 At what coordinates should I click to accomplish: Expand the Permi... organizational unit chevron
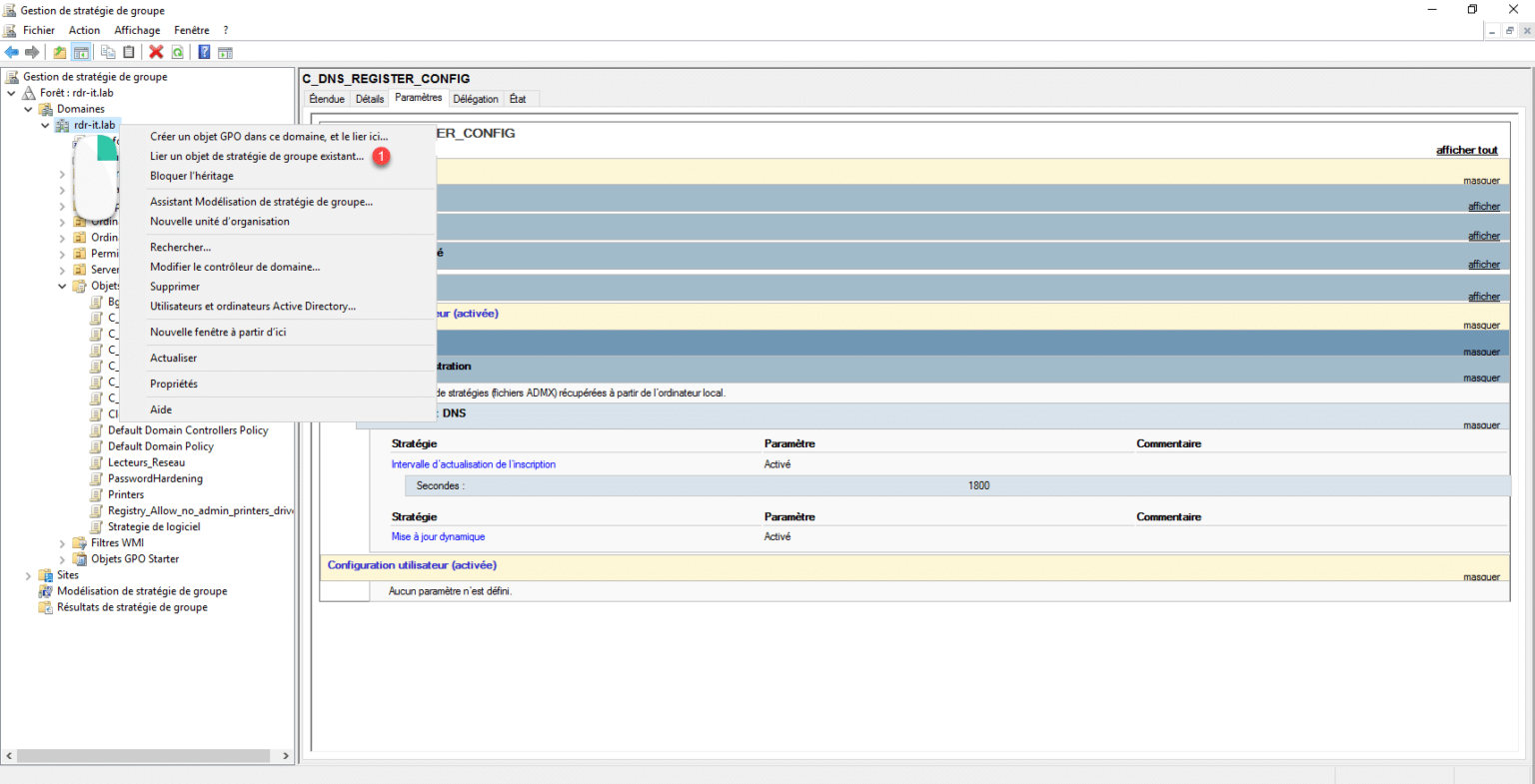(62, 254)
